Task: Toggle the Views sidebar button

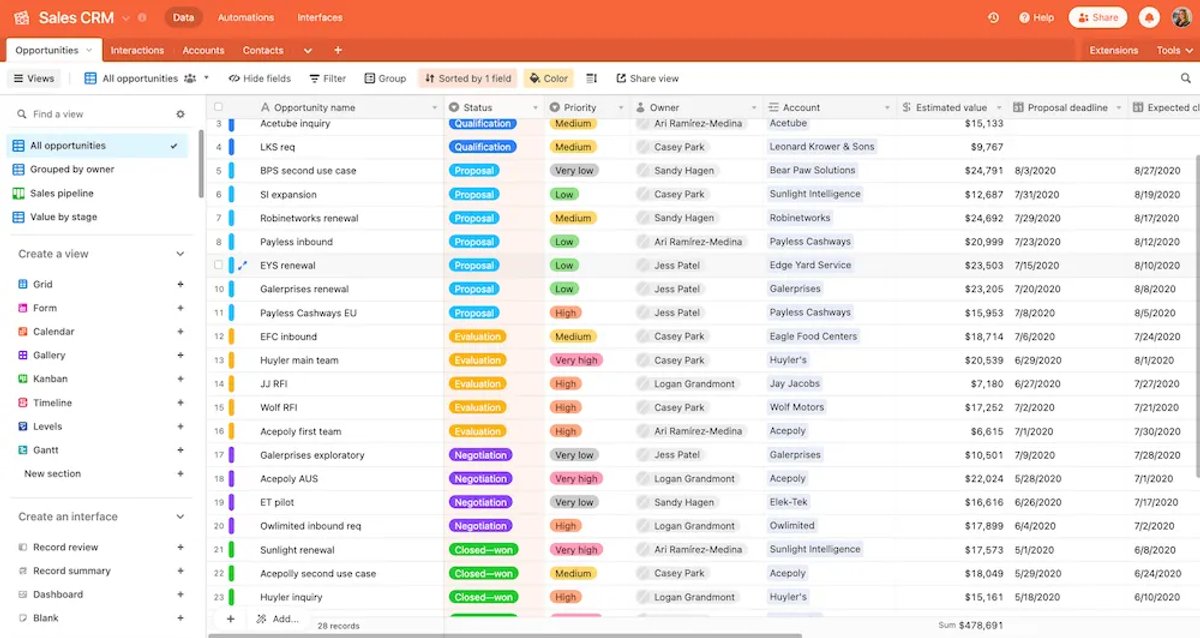Action: [33, 78]
